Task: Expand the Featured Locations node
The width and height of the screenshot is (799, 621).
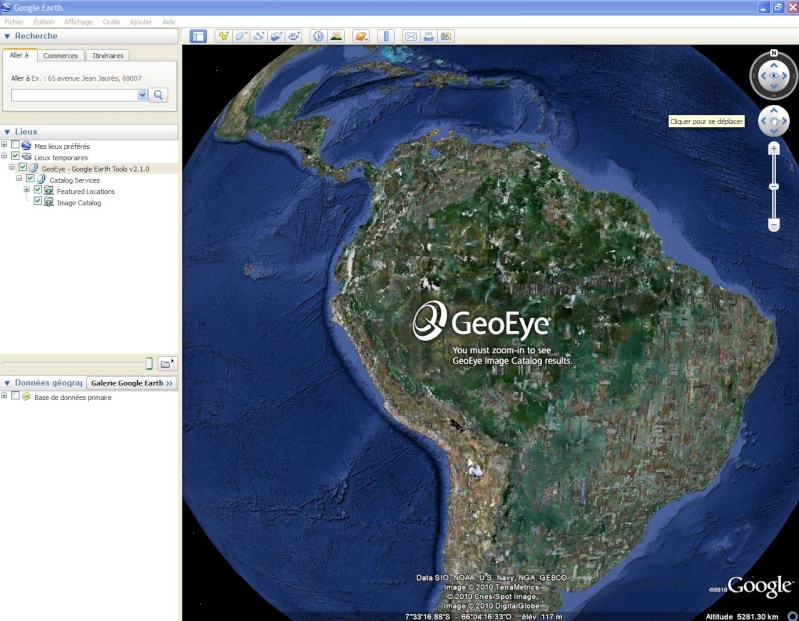Action: point(26,190)
